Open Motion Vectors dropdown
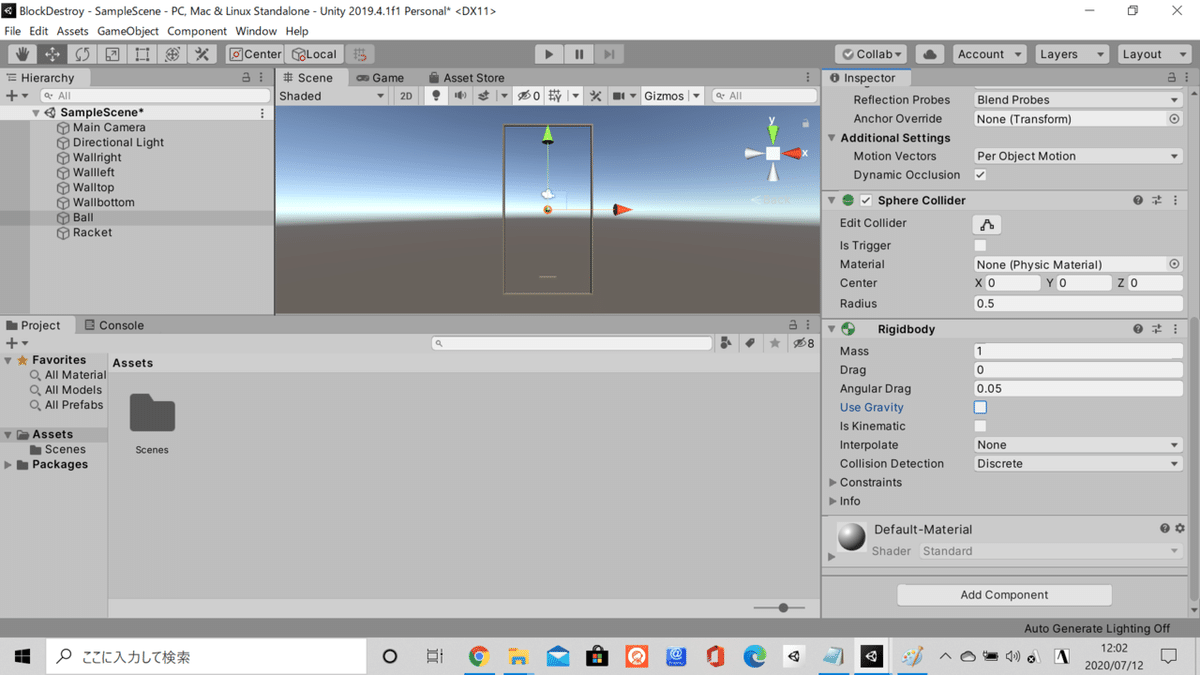The width and height of the screenshot is (1200, 675). [x=1078, y=156]
